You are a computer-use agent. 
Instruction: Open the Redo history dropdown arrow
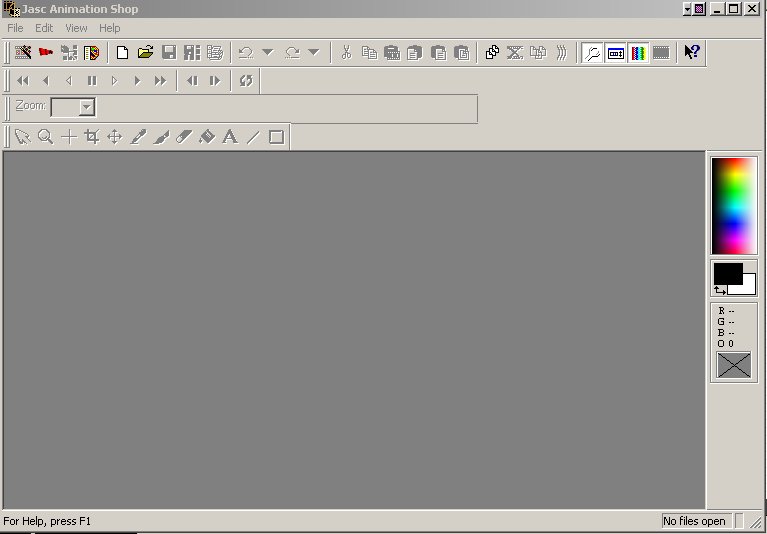tap(314, 52)
